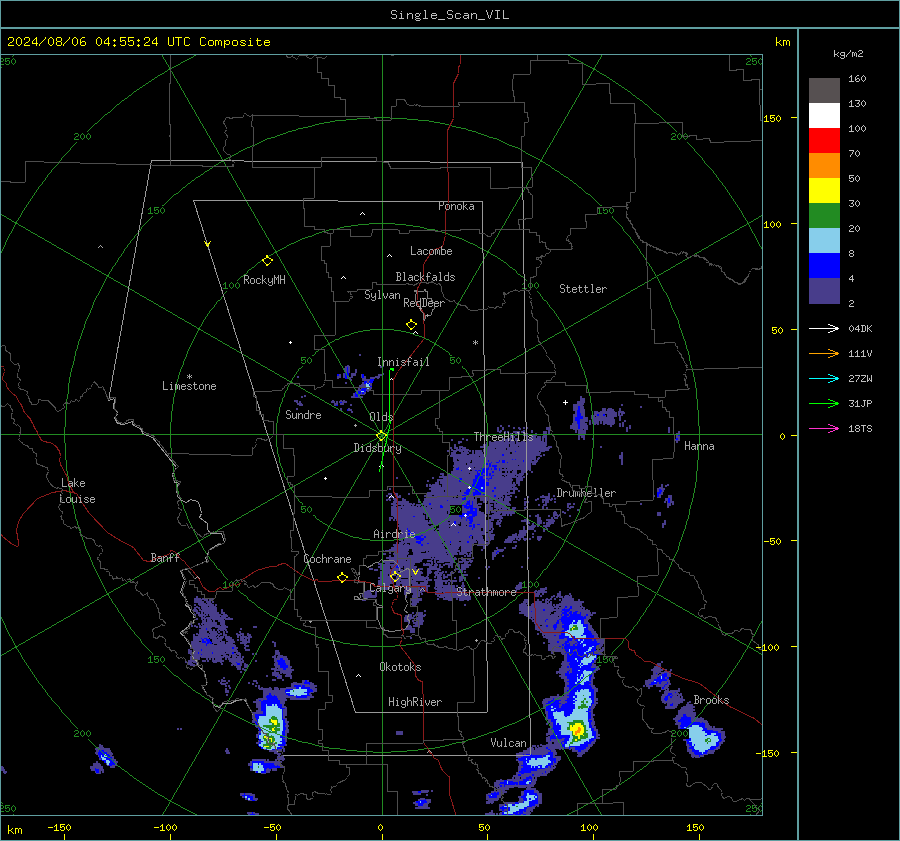Click the Lacombe city label

coord(431,251)
